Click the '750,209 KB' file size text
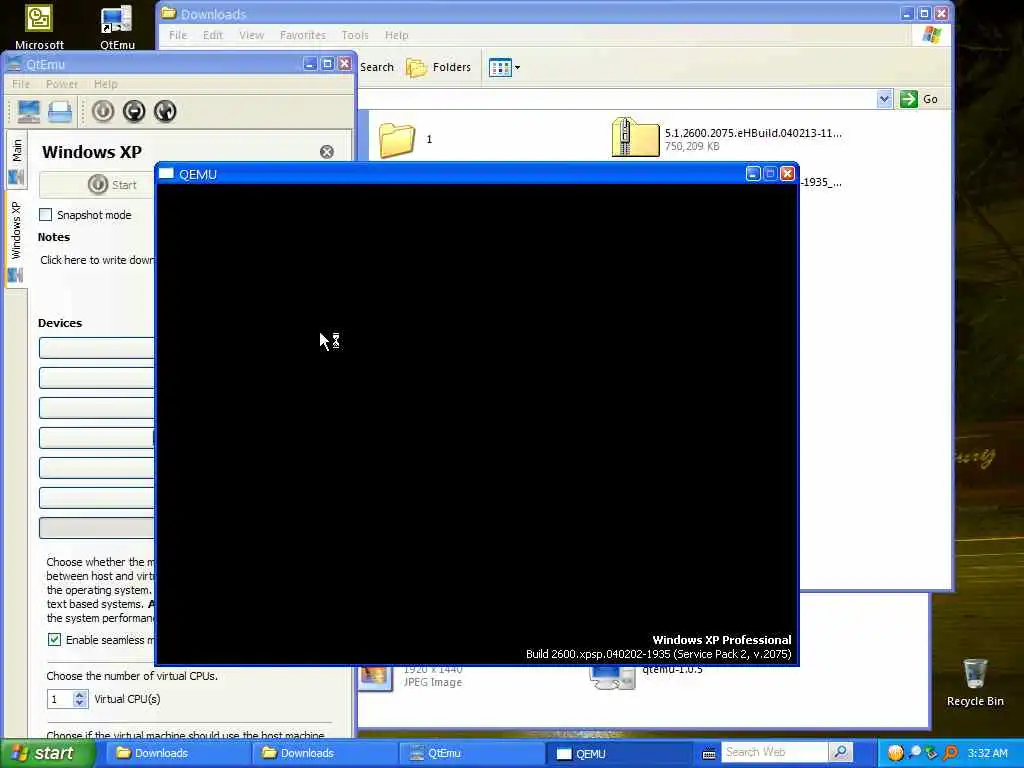This screenshot has width=1024, height=768. pyautogui.click(x=692, y=146)
